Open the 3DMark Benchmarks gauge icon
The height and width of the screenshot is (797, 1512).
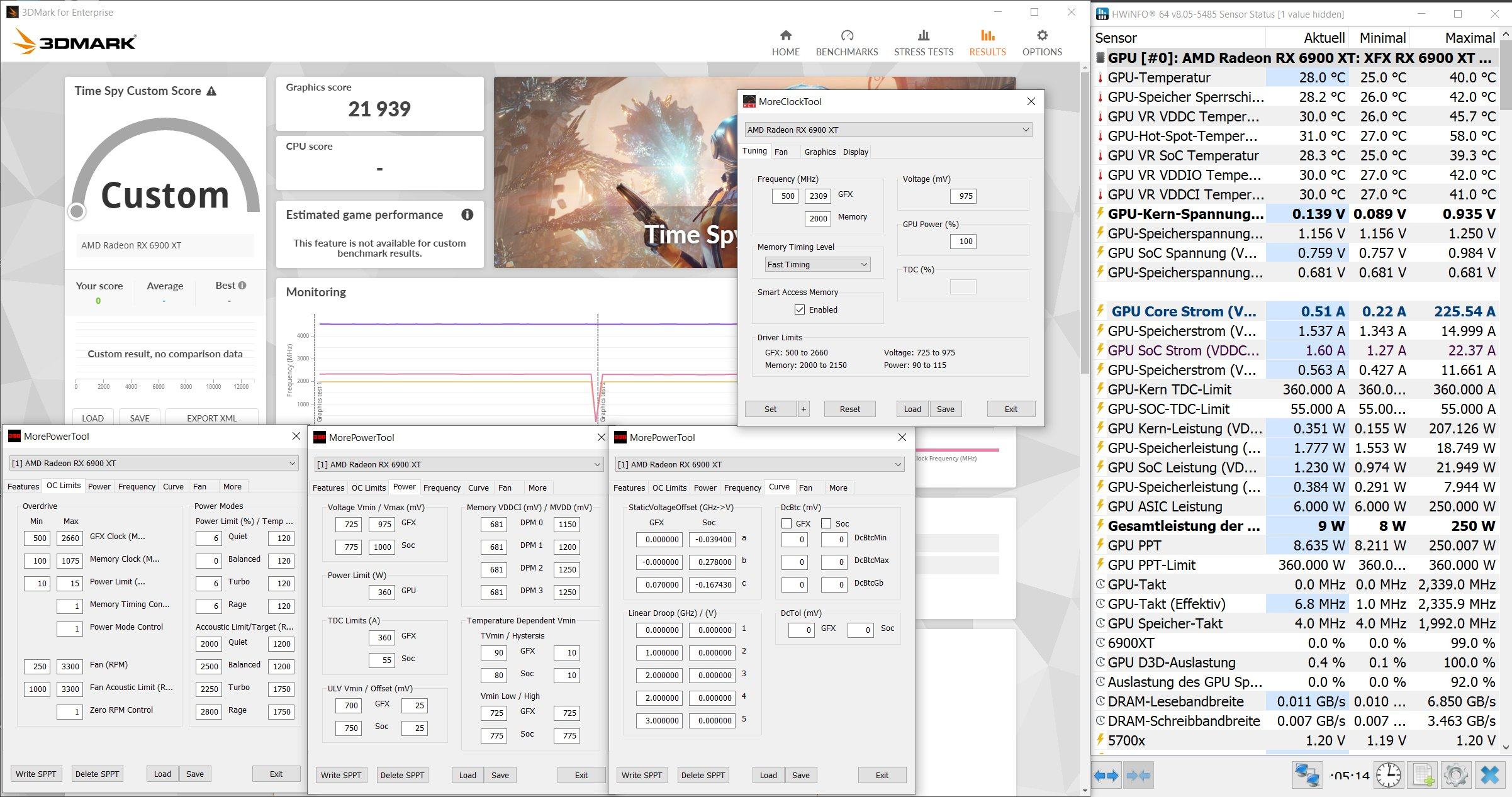coord(846,36)
